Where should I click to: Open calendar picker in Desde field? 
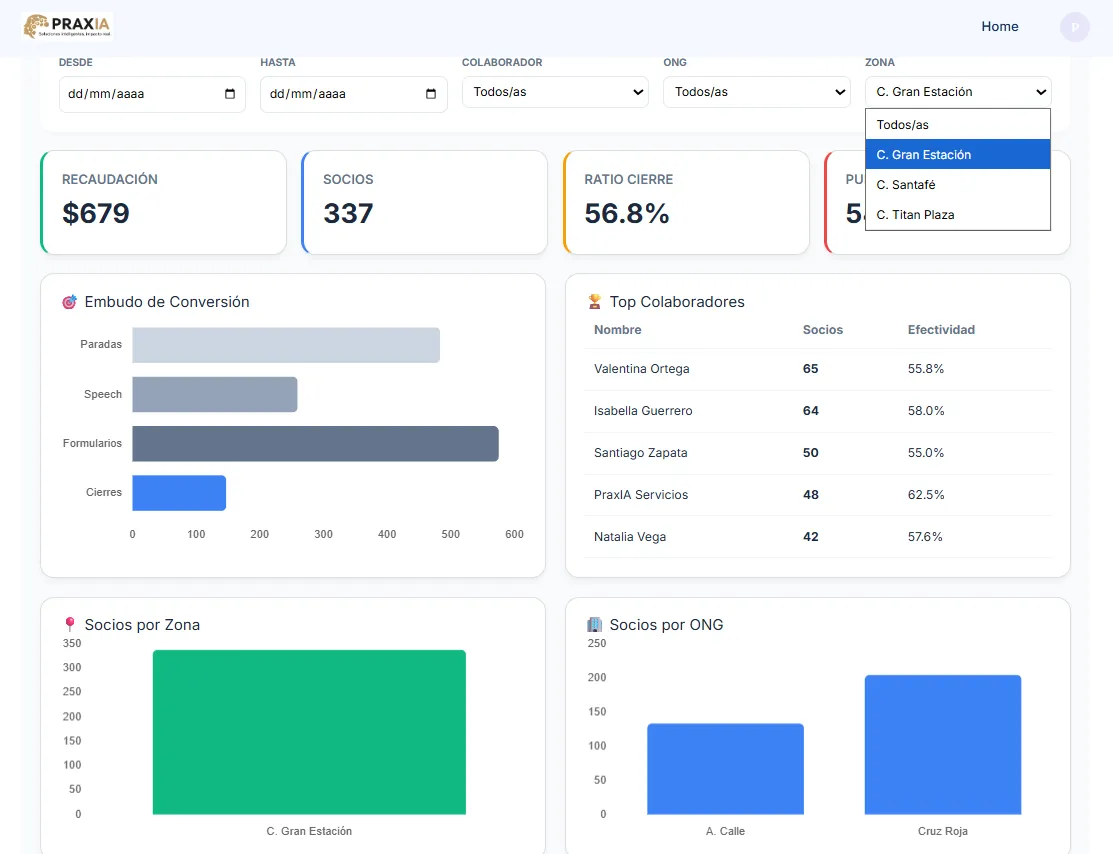[230, 94]
